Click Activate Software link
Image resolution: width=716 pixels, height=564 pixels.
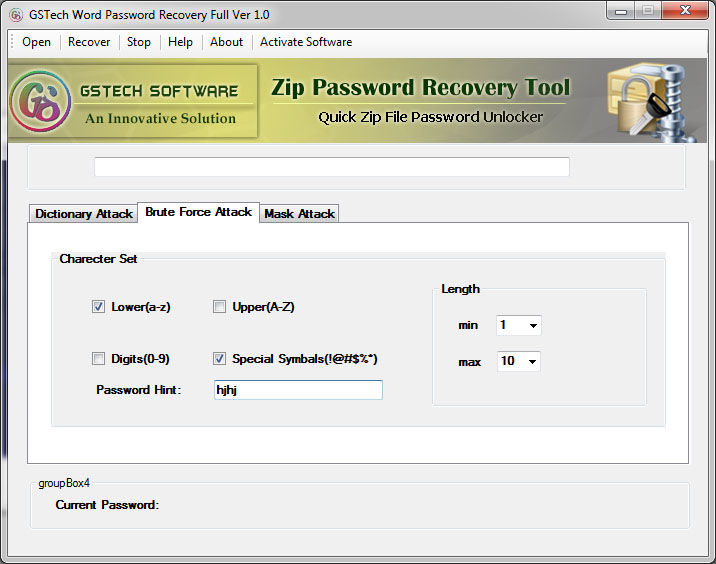(306, 42)
